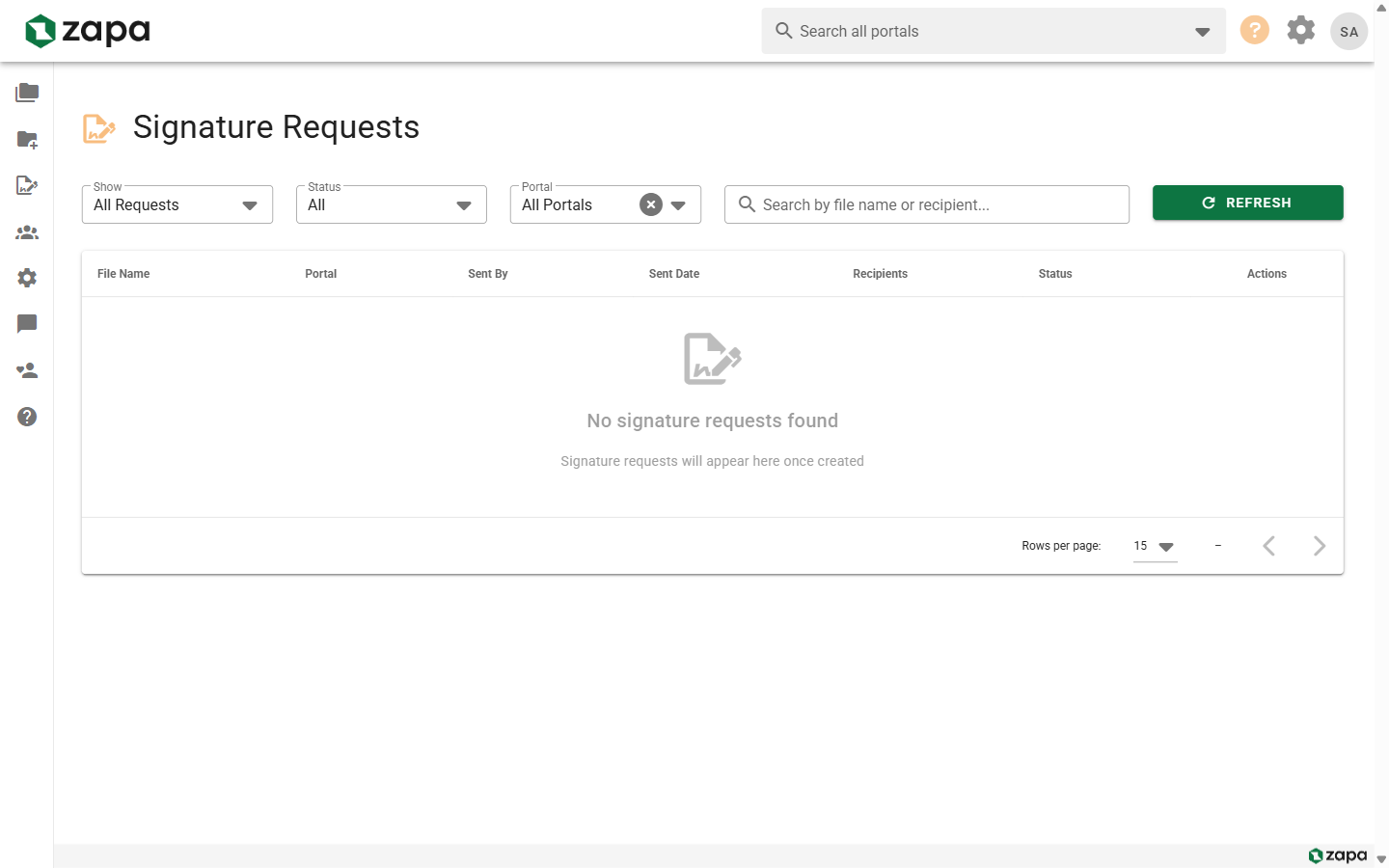Open the sidebar help question mark icon
1389x868 pixels.
coord(27,417)
